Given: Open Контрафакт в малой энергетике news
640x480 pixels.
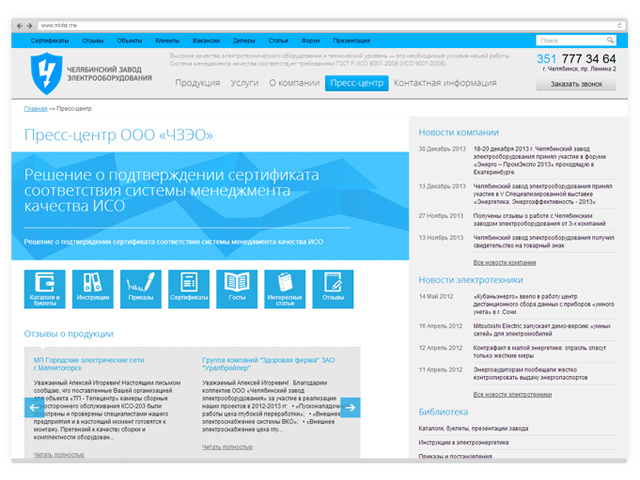Looking at the screenshot, I should [x=540, y=352].
